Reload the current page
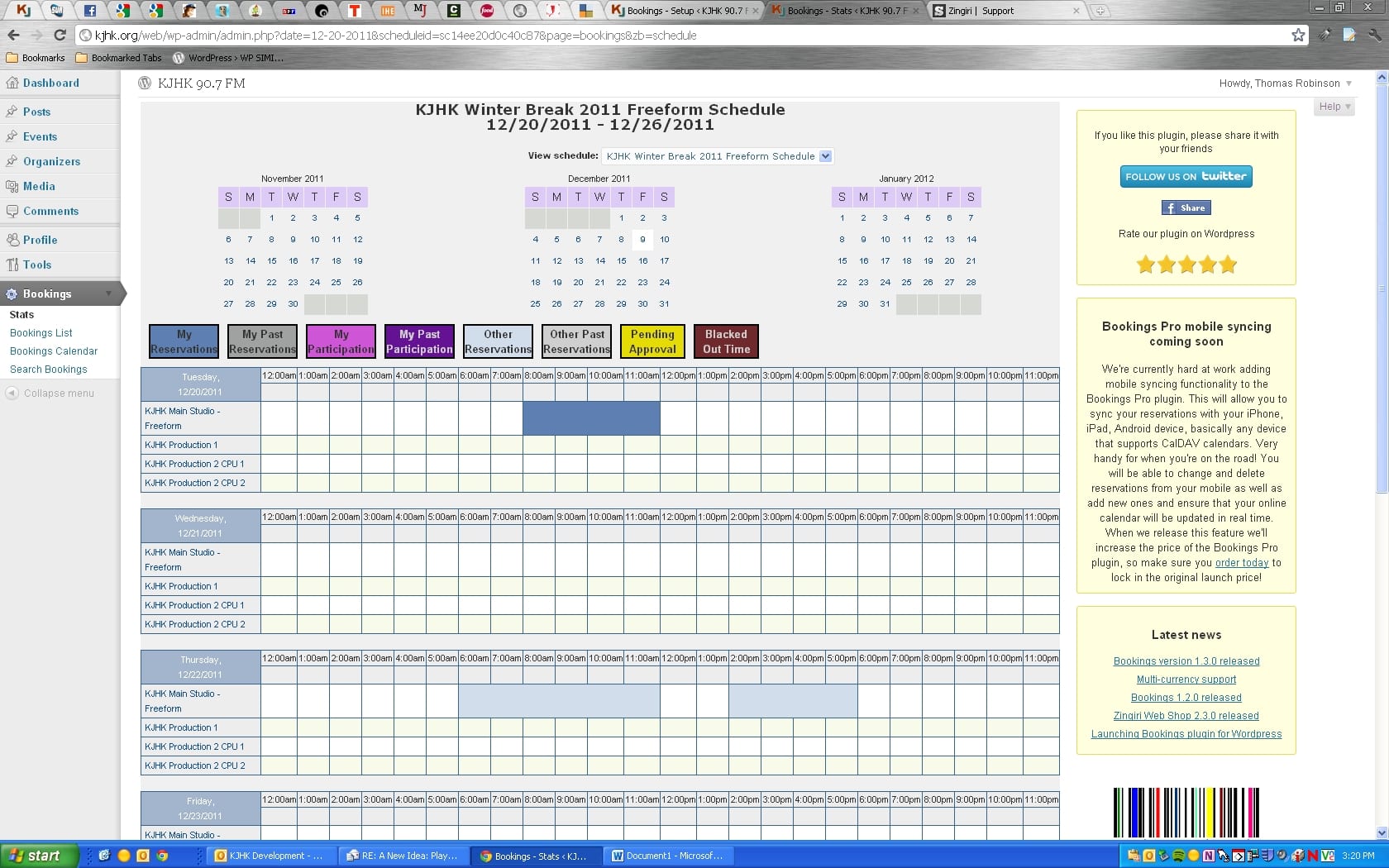 60,35
